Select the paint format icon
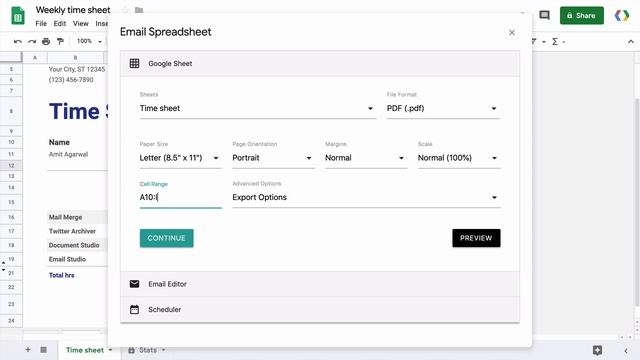The width and height of the screenshot is (640, 360). click(x=60, y=41)
